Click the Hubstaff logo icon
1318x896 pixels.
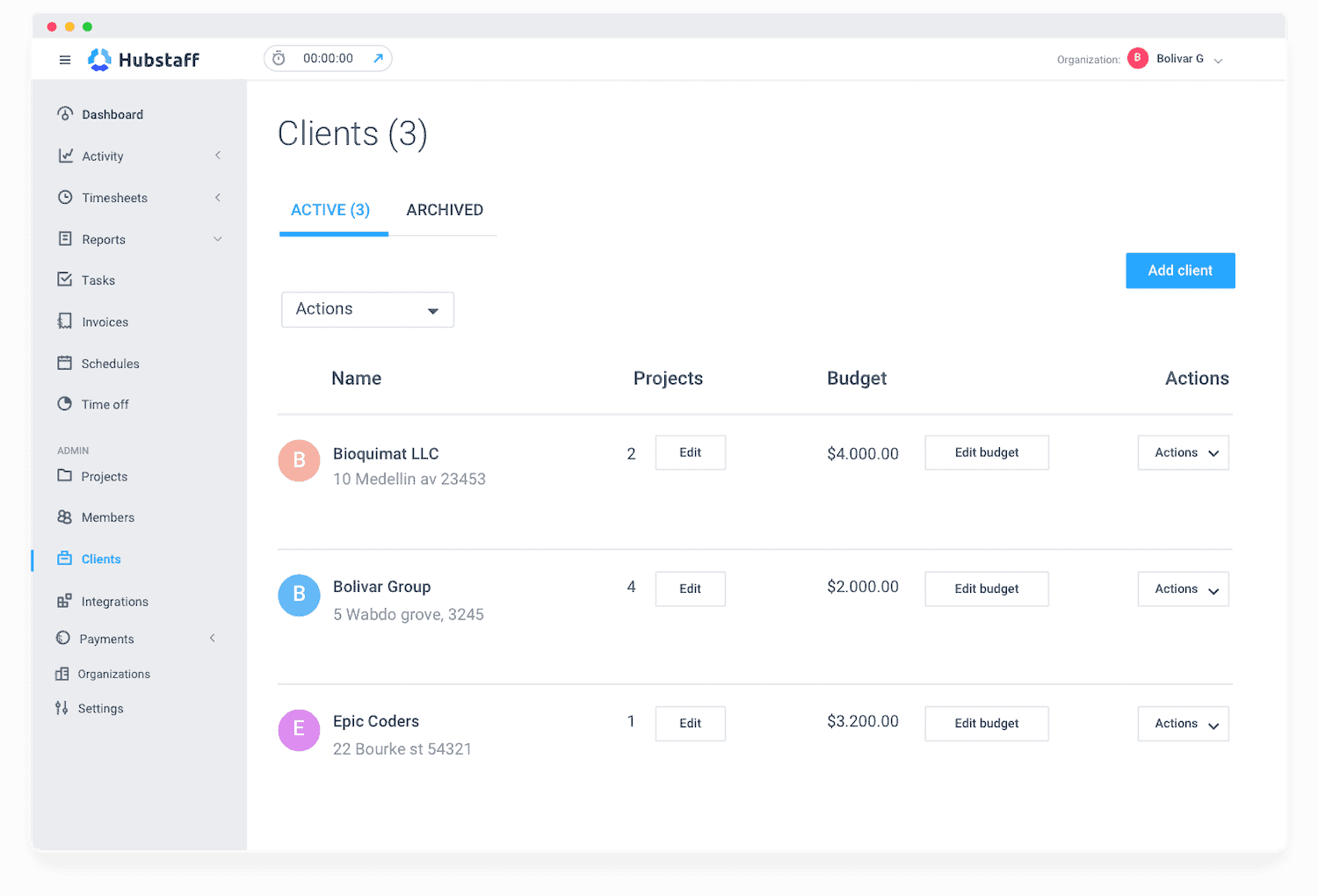tap(99, 60)
